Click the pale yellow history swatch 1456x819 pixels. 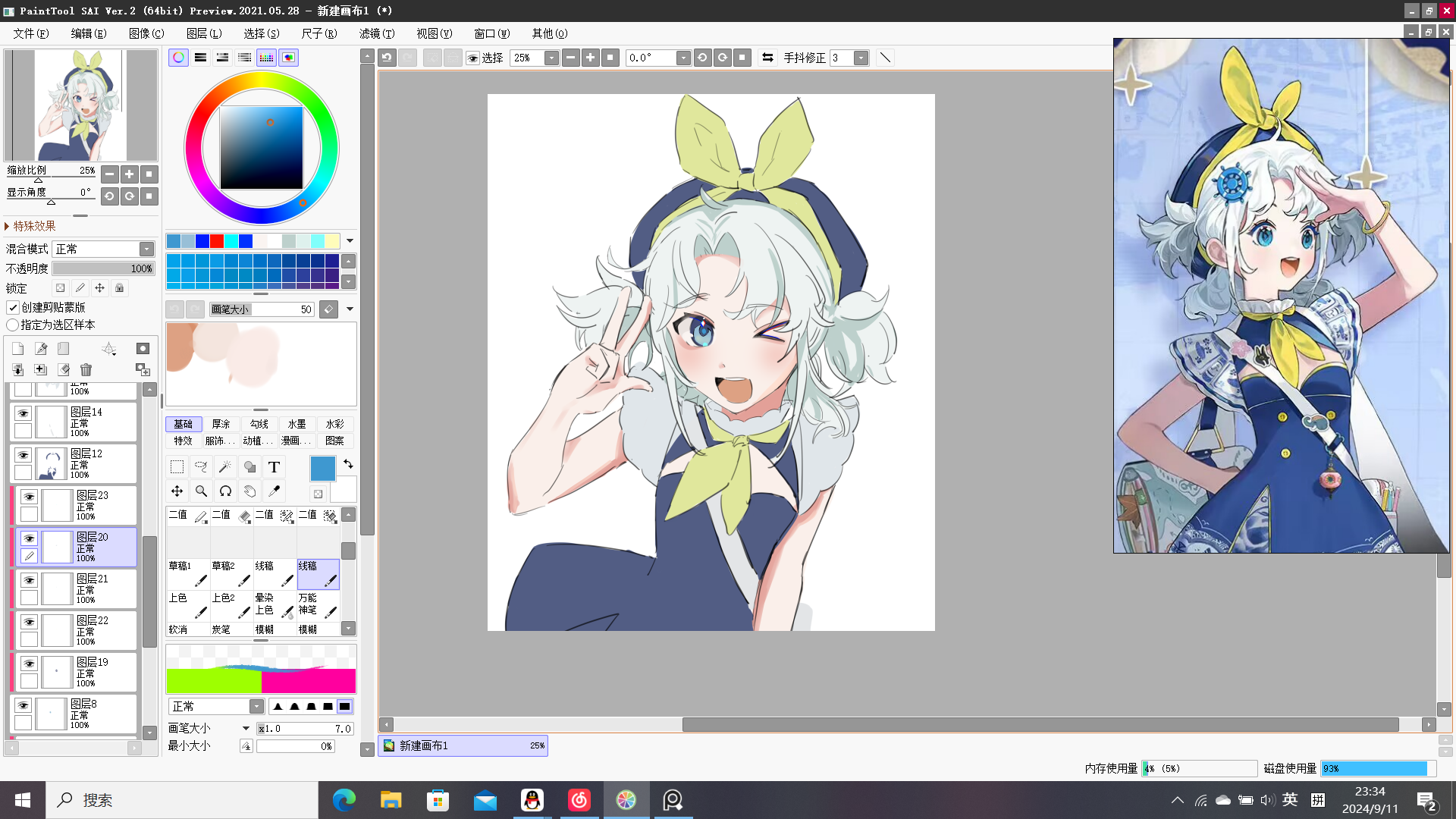click(332, 241)
